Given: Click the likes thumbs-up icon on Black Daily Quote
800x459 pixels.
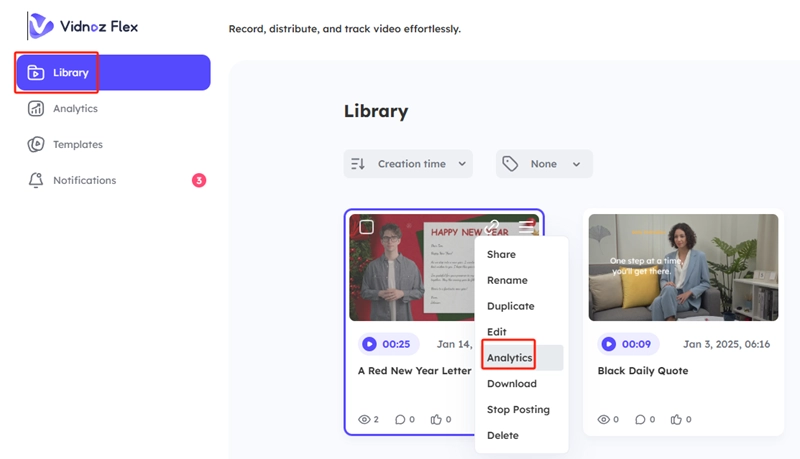Looking at the screenshot, I should pyautogui.click(x=676, y=420).
